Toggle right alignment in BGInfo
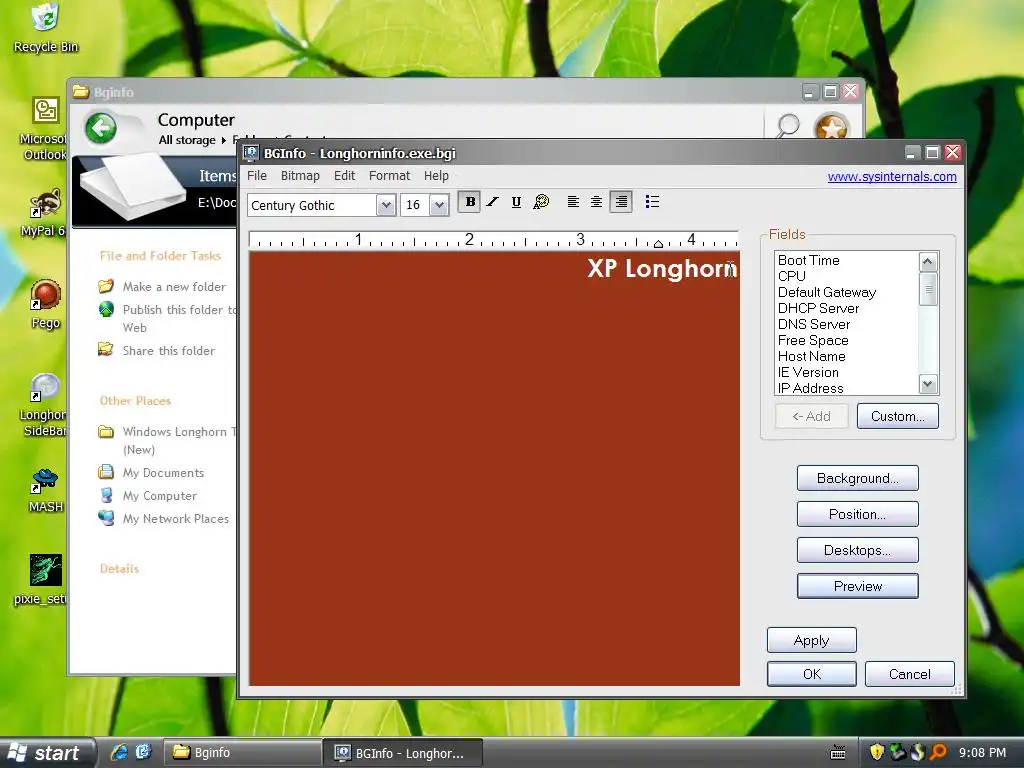The width and height of the screenshot is (1024, 768). pyautogui.click(x=620, y=202)
